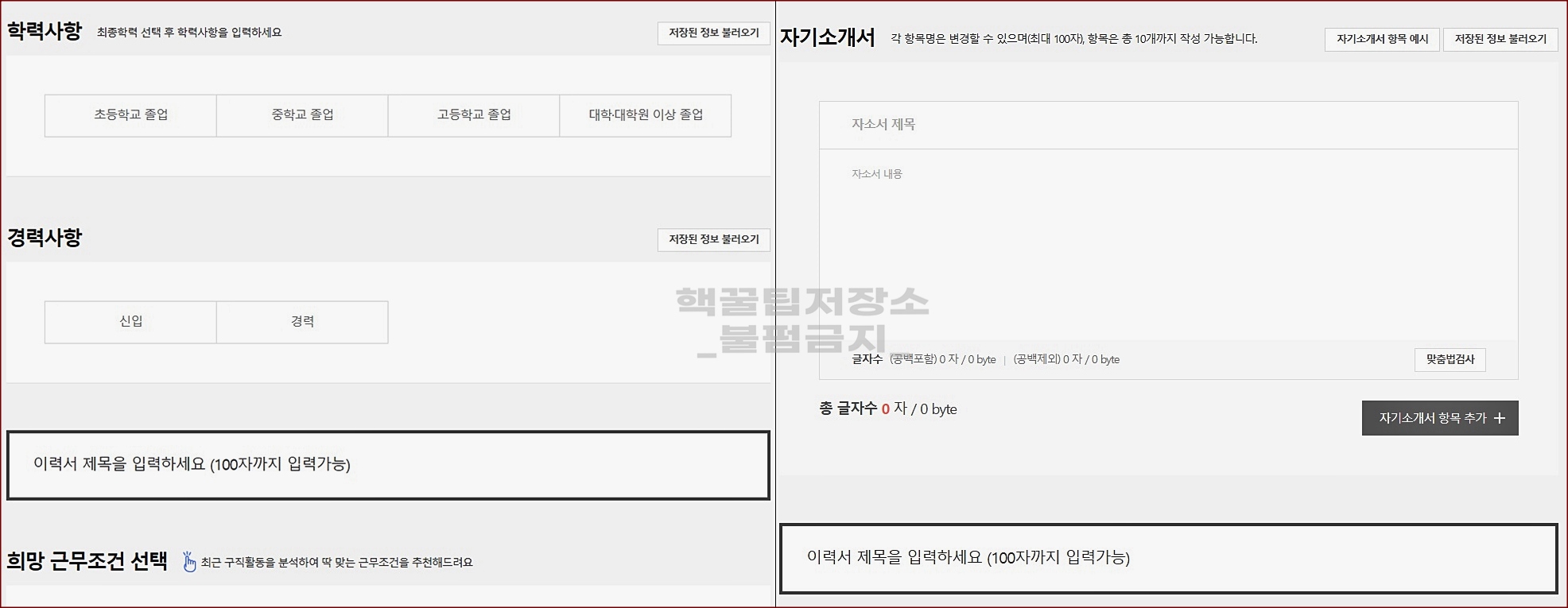This screenshot has width=1568, height=608.
Task: Run 맞춤법검사 spell check
Action: click(1450, 359)
